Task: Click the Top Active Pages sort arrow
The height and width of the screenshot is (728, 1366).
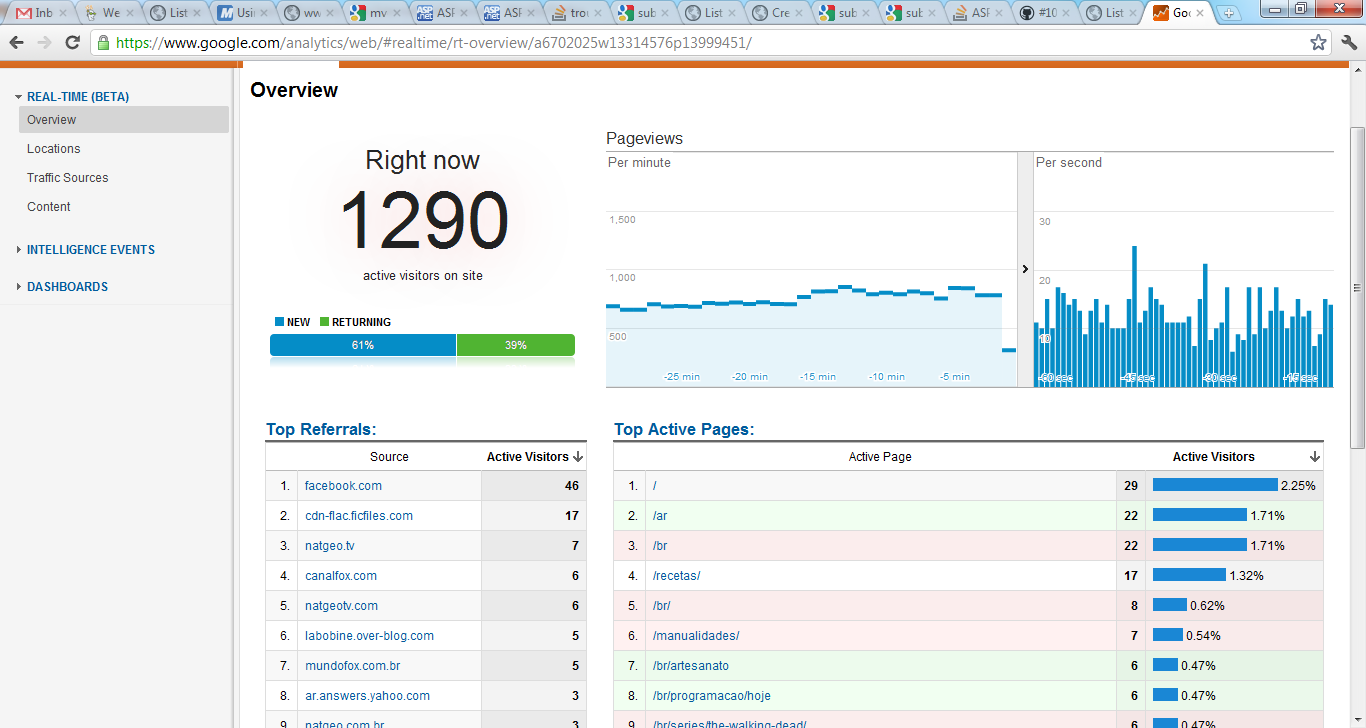Action: click(x=1315, y=457)
